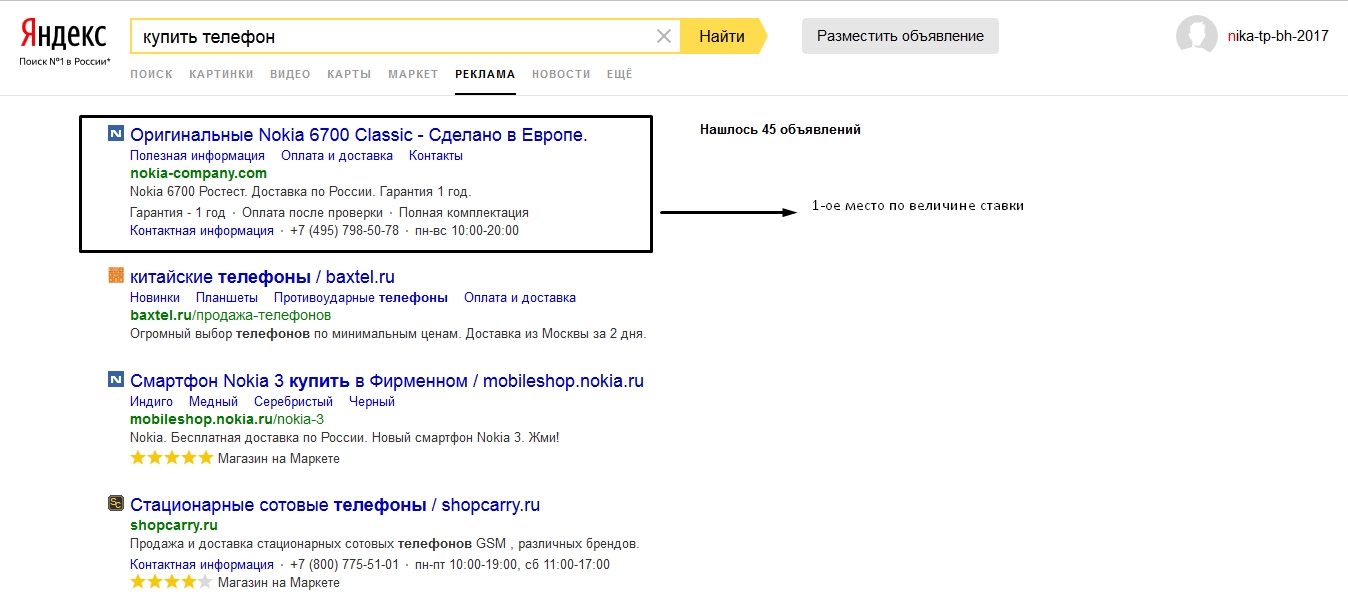Click the favicon beside Смартфон Nokia 3 ad
Viewport: 1348px width, 610px height.
point(115,380)
